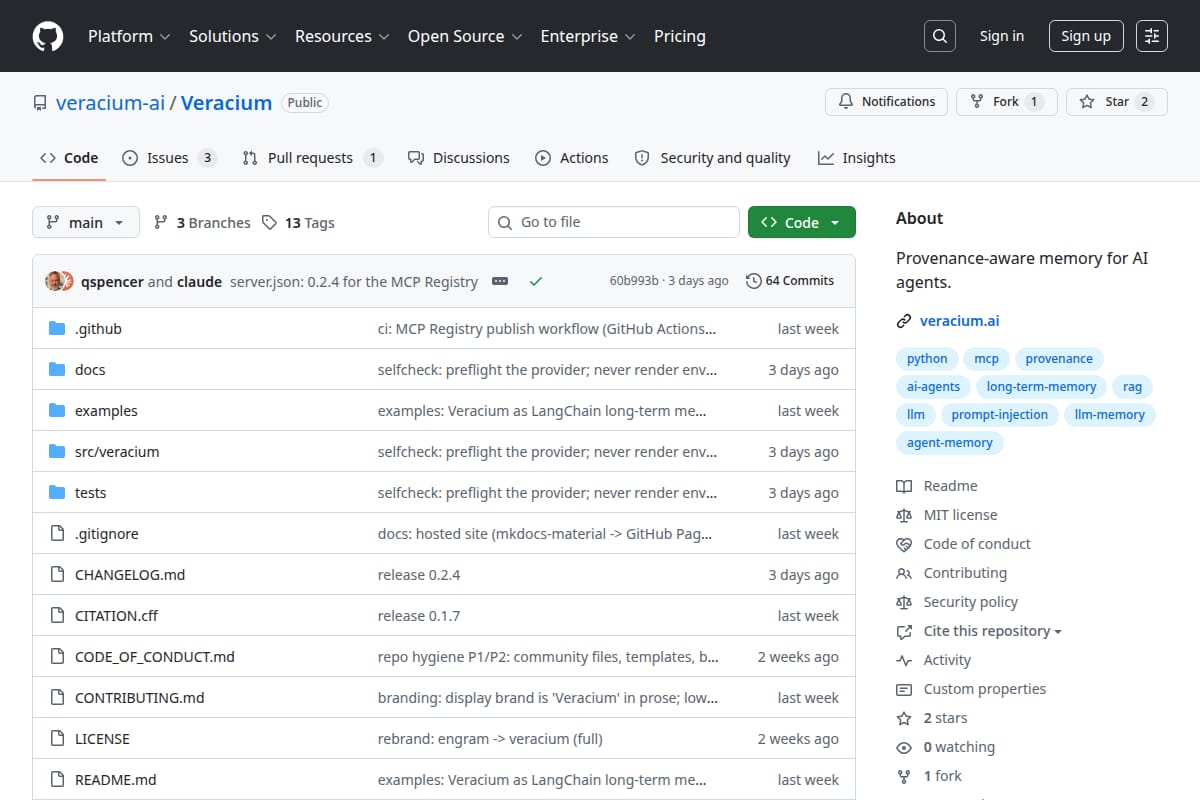1200x800 pixels.
Task: Open the Pricing menu item
Action: pos(680,36)
